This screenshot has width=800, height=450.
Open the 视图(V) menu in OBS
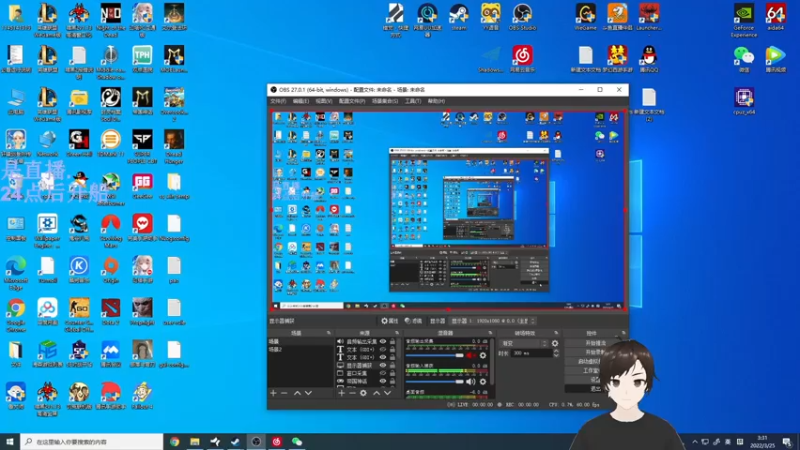click(x=324, y=101)
